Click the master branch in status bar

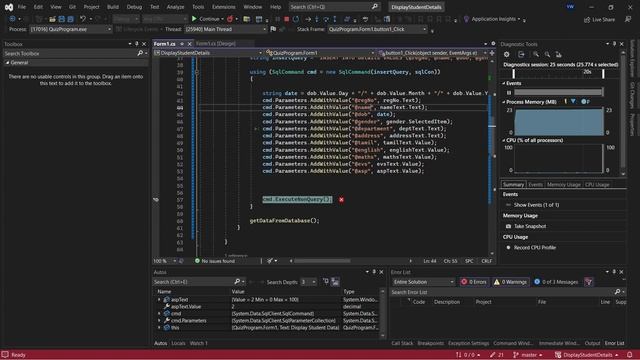click(x=528, y=355)
